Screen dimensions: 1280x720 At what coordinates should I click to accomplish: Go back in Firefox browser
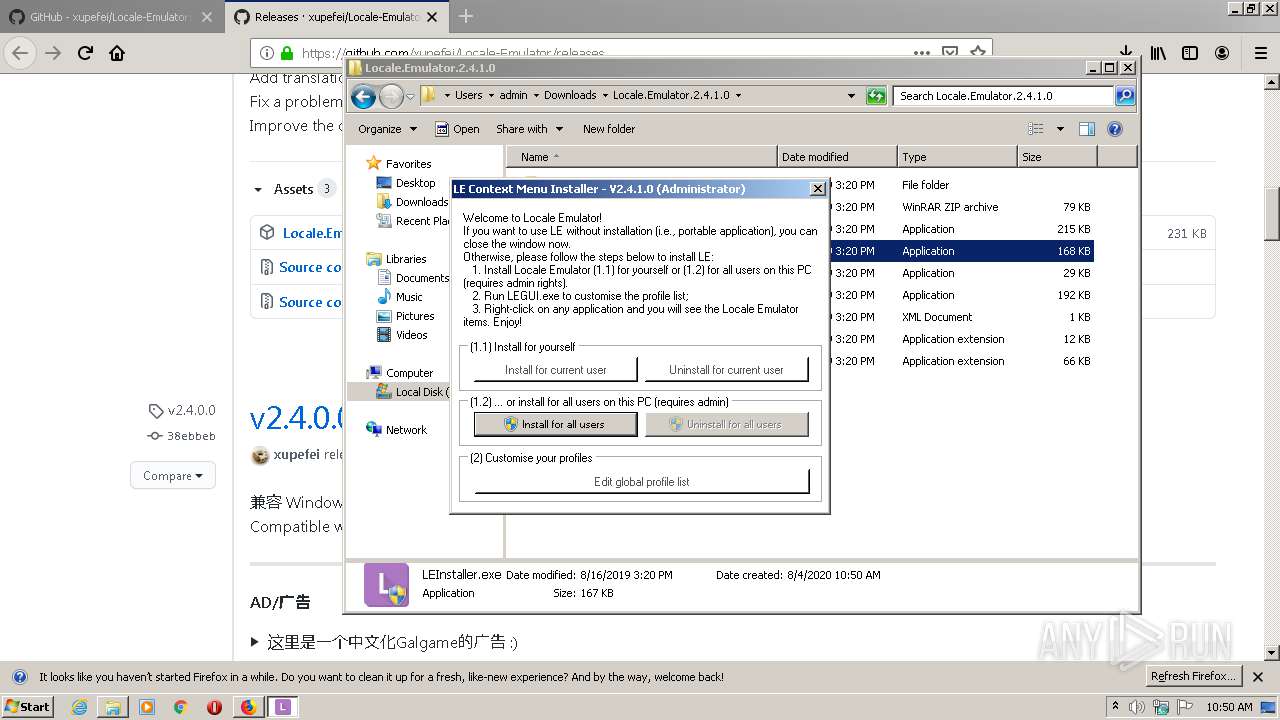pyautogui.click(x=20, y=53)
